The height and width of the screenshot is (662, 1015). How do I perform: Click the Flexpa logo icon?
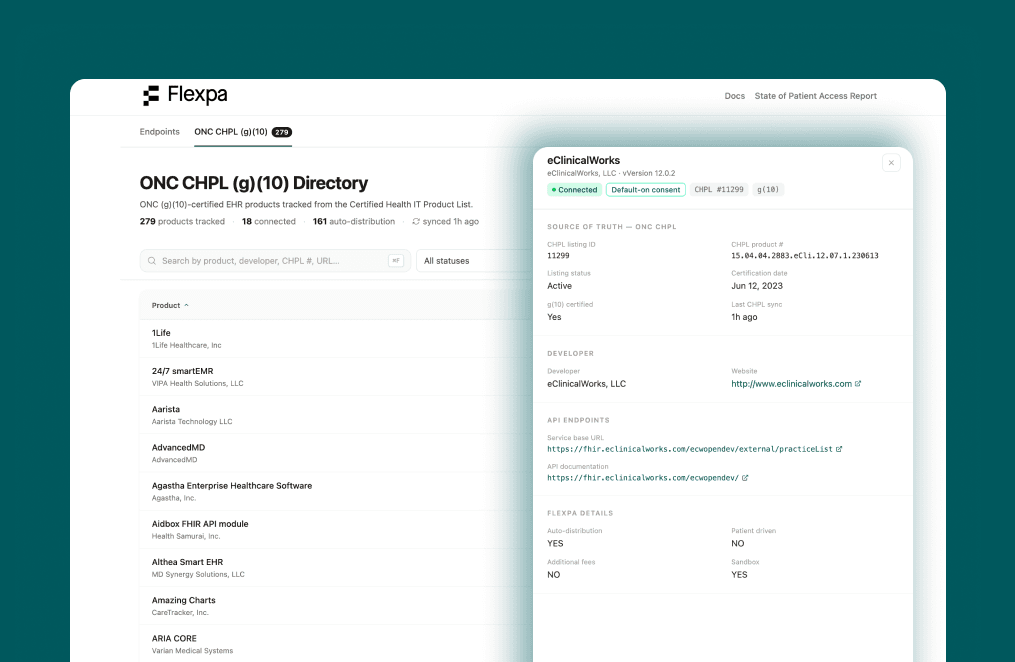point(151,95)
